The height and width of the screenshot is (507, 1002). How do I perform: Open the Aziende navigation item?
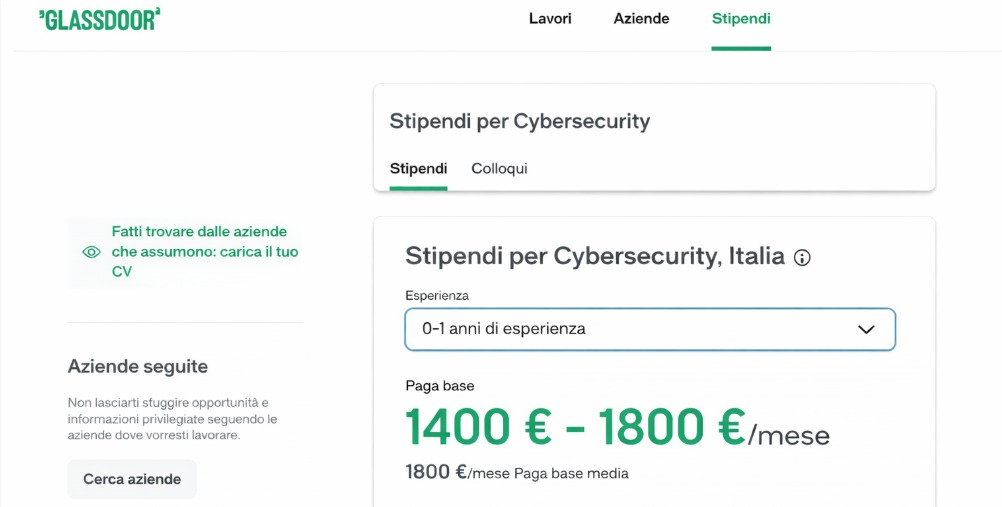641,19
